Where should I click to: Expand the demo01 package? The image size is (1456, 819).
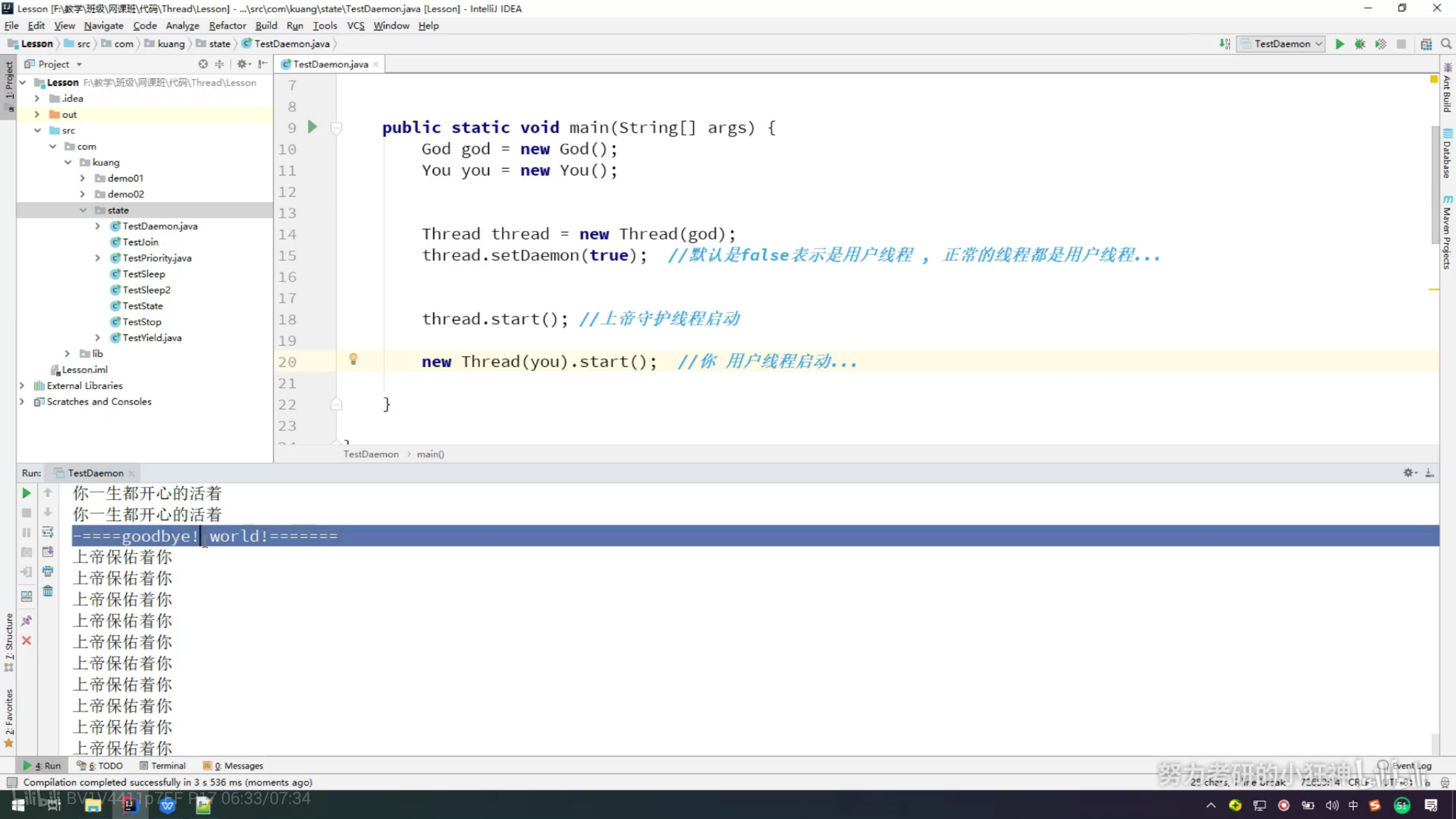click(82, 178)
